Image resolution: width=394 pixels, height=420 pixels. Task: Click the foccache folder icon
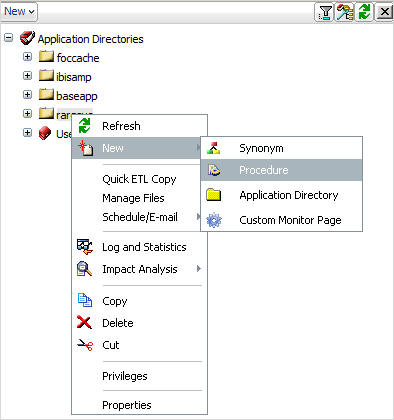46,56
